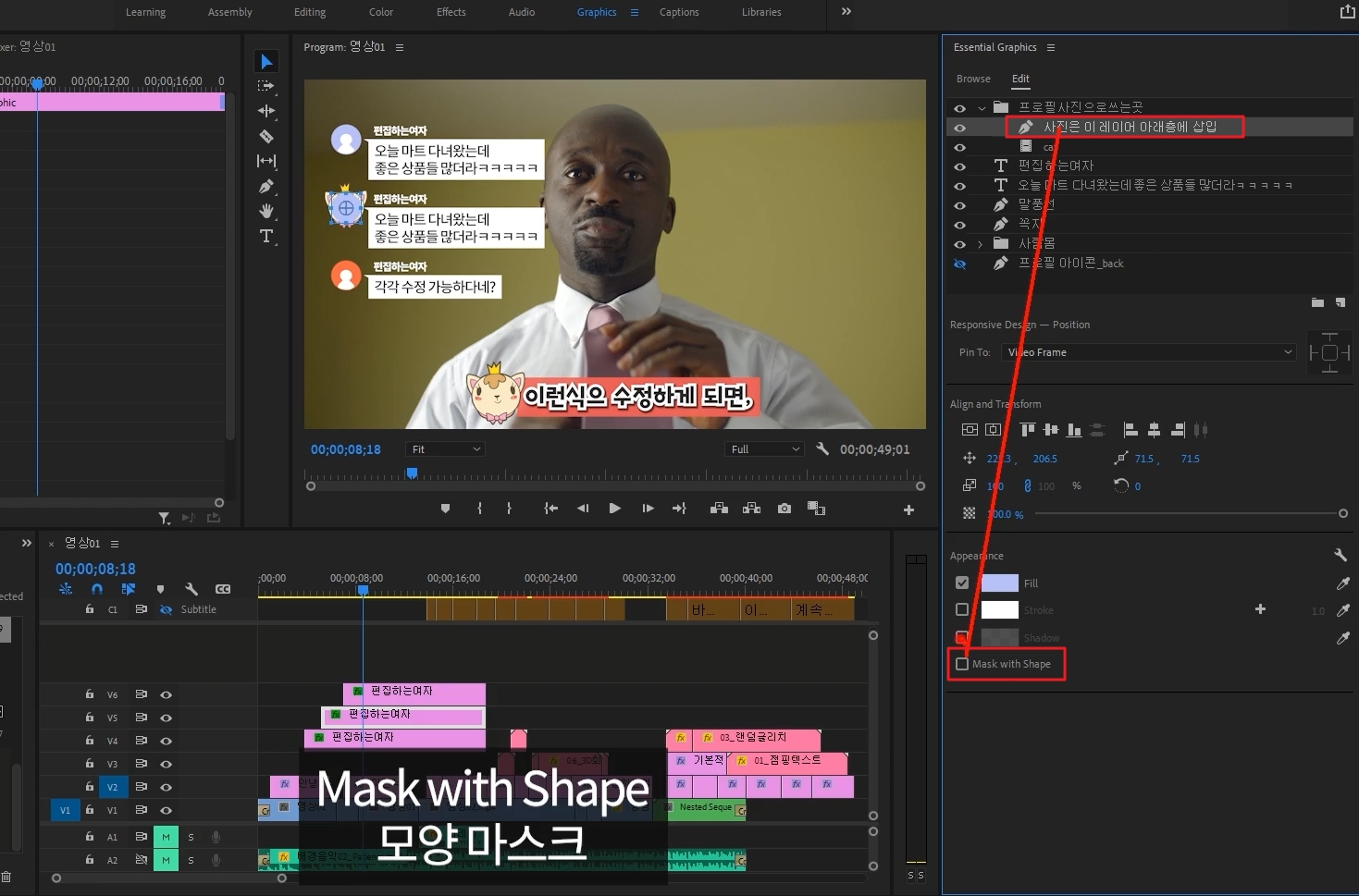Click the export share icon

point(1347,12)
